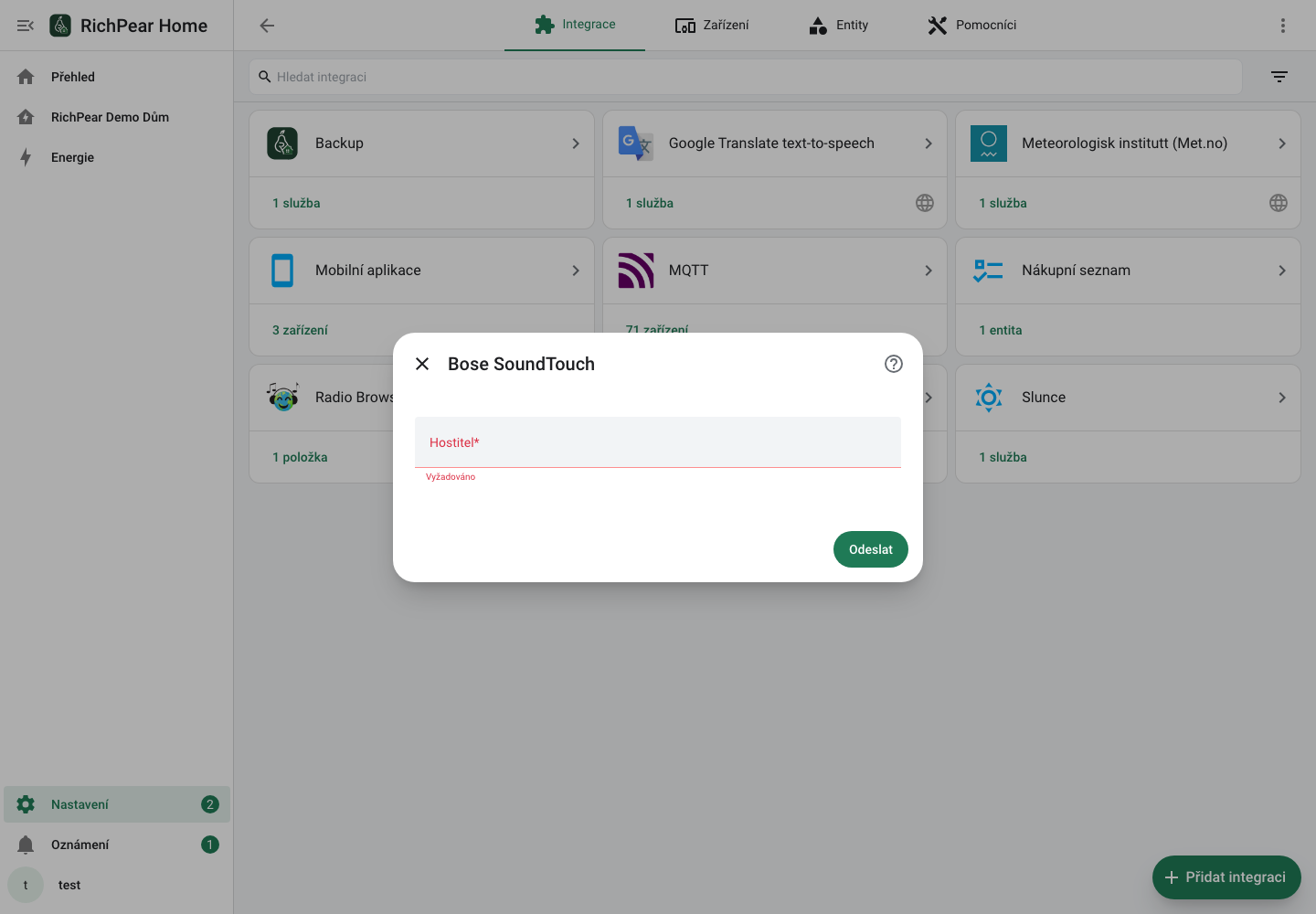Click the Met.no integration icon
This screenshot has width=1316, height=914.
(989, 143)
